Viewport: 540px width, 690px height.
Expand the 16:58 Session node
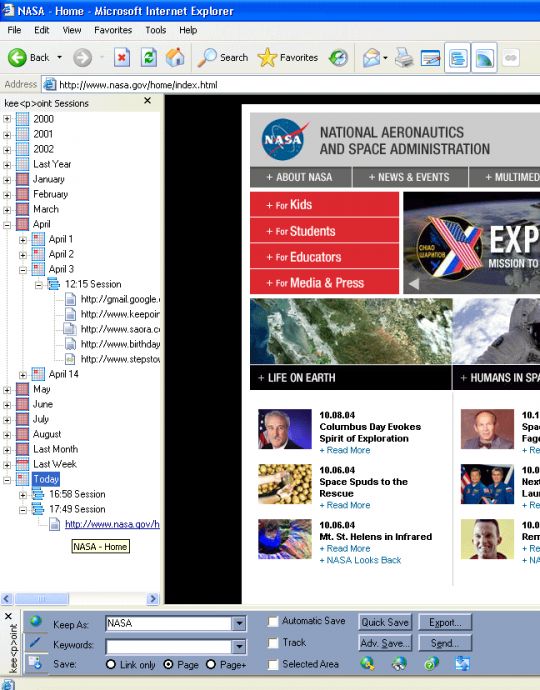point(23,495)
